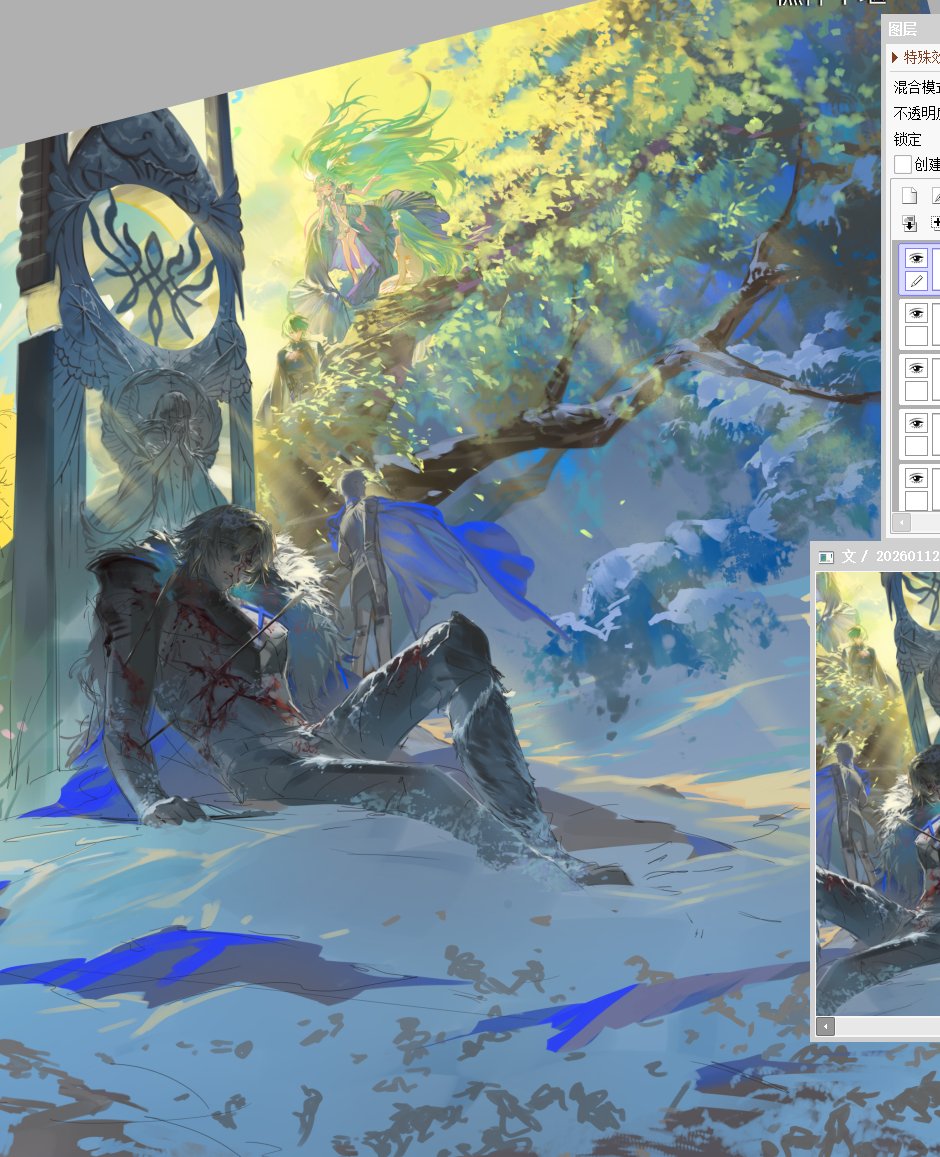Click the 图层 panel title
Image resolution: width=940 pixels, height=1157 pixels.
[x=902, y=30]
